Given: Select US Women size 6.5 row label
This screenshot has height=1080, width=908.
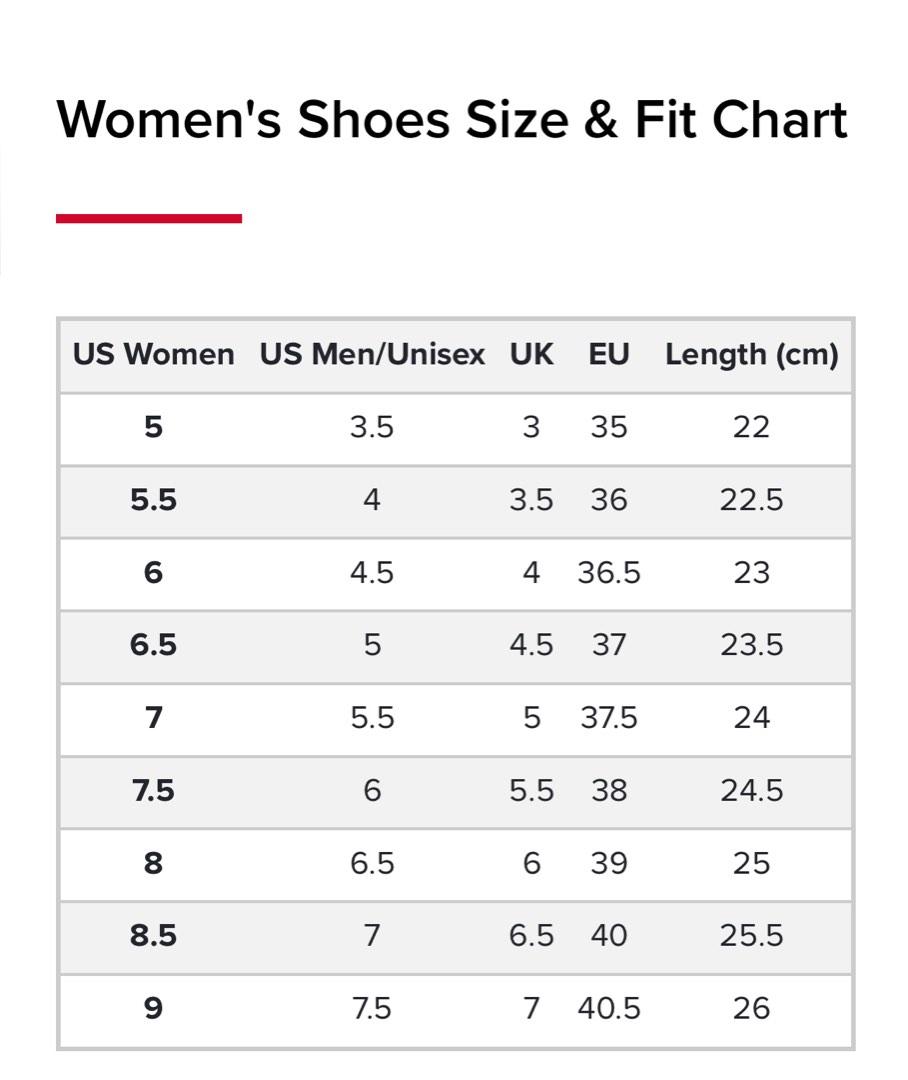Looking at the screenshot, I should click(153, 645).
